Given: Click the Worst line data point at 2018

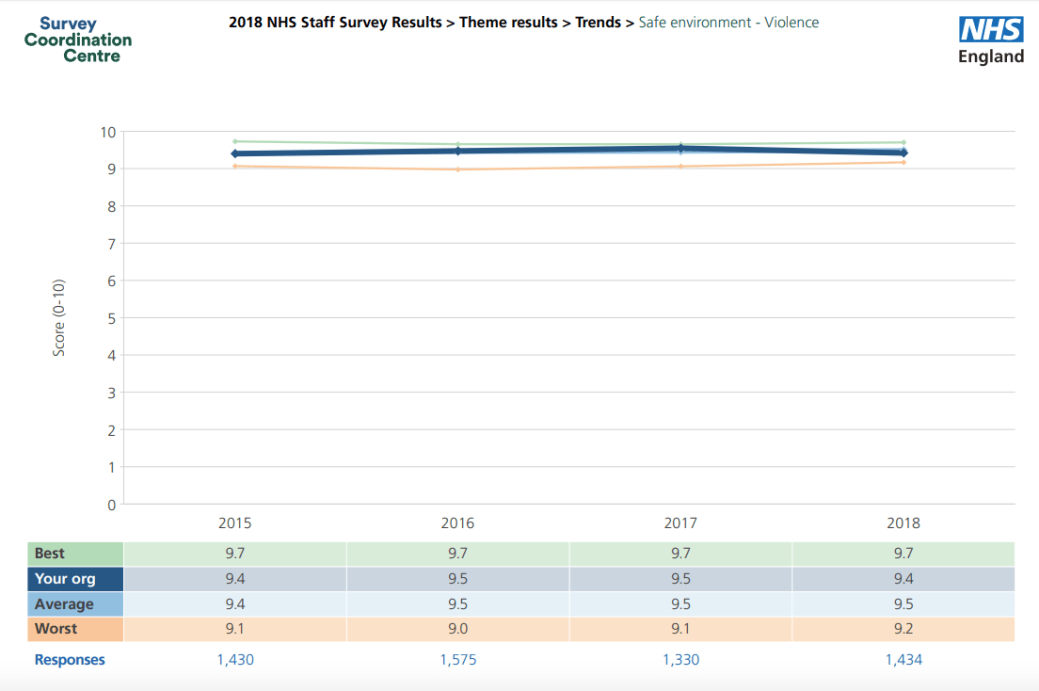Looking at the screenshot, I should click(903, 162).
